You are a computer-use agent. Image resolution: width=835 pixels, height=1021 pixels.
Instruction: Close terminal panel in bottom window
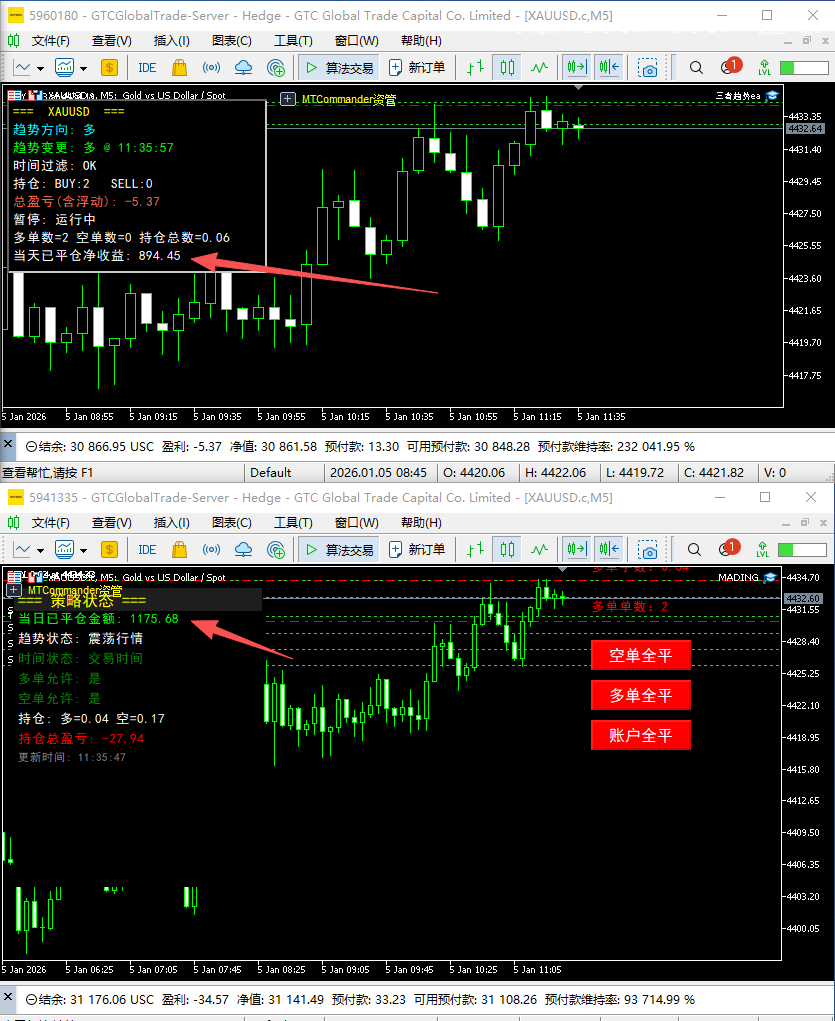point(8,997)
